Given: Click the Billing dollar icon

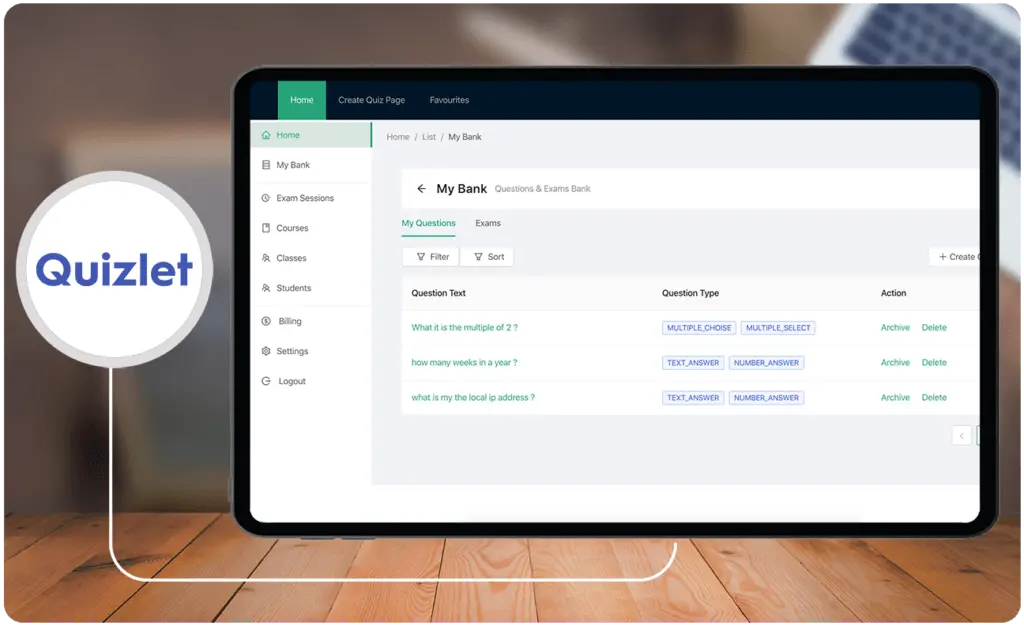Looking at the screenshot, I should 266,321.
